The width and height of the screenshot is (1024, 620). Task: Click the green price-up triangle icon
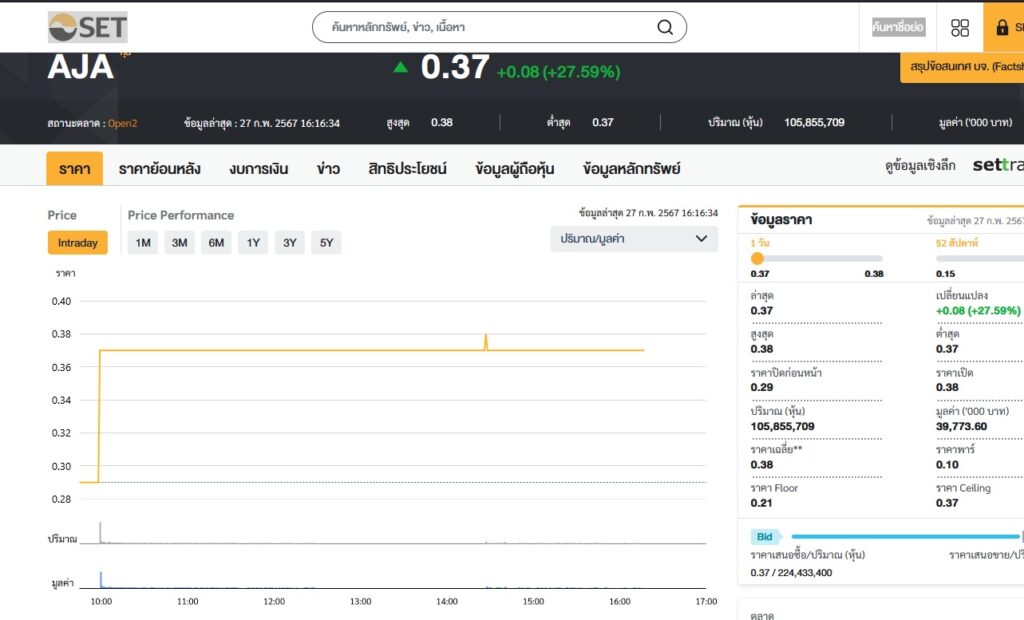click(401, 68)
